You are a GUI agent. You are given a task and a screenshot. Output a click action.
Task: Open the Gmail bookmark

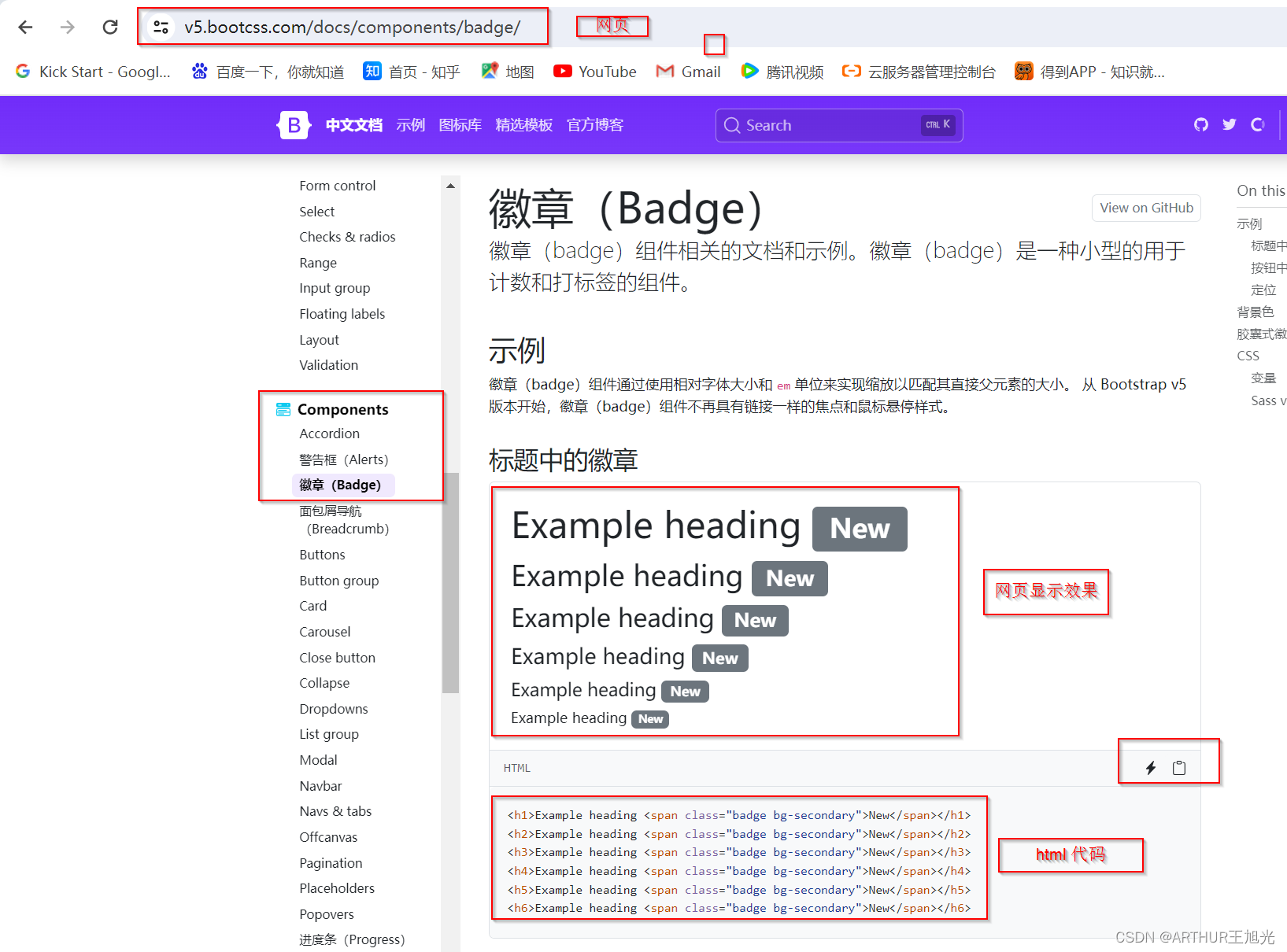pos(689,72)
